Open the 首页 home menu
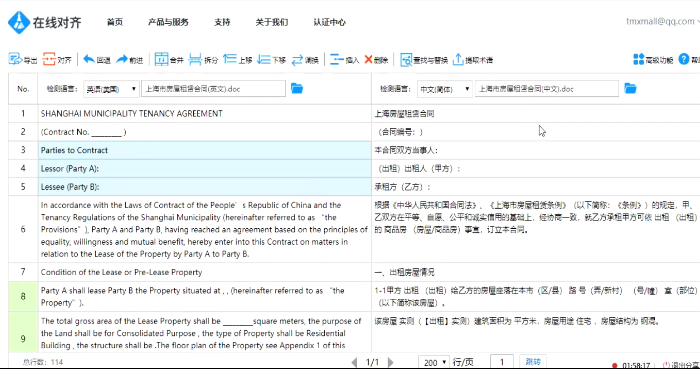 point(115,22)
